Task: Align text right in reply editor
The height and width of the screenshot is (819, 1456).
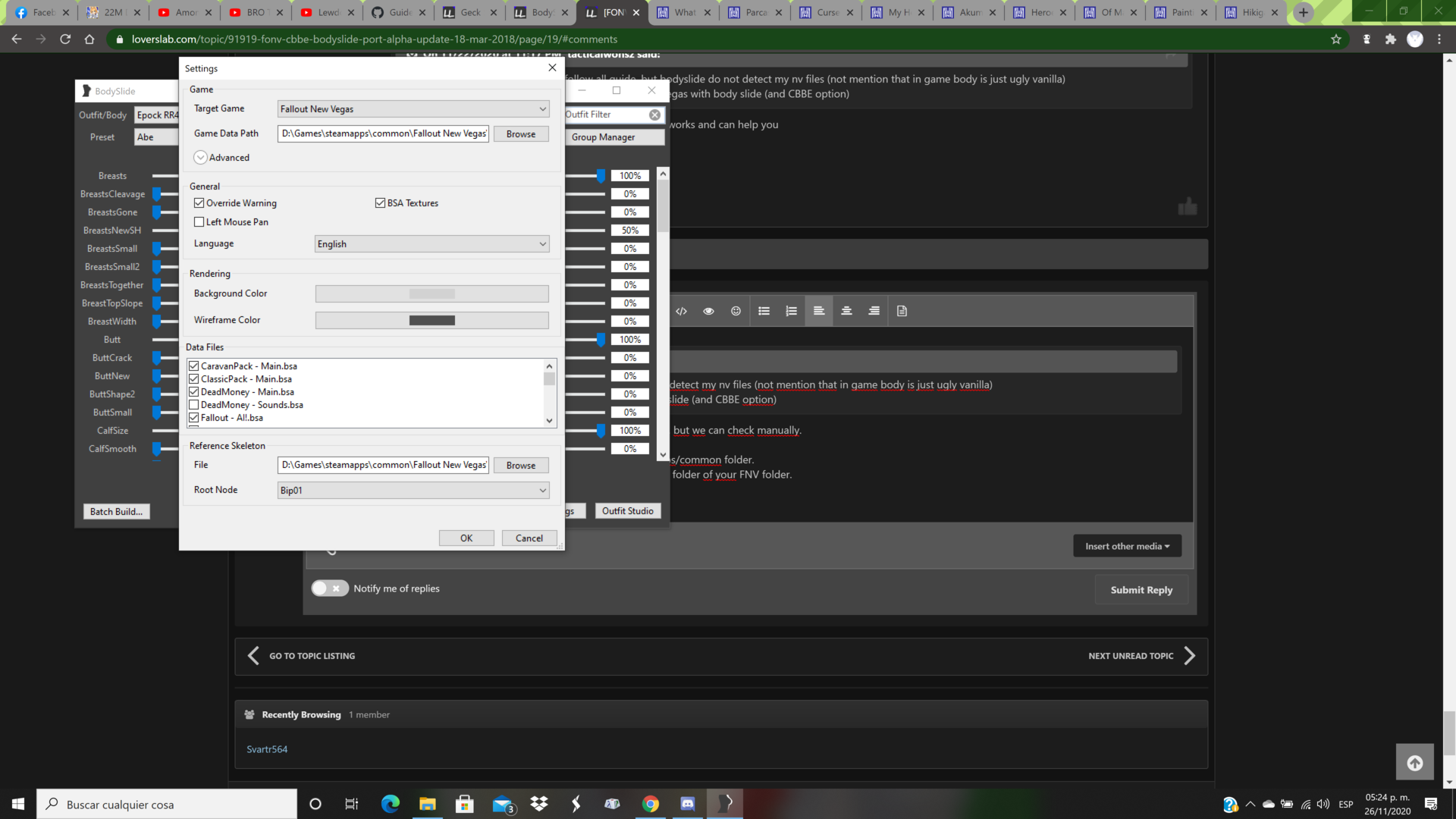Action: tap(874, 311)
